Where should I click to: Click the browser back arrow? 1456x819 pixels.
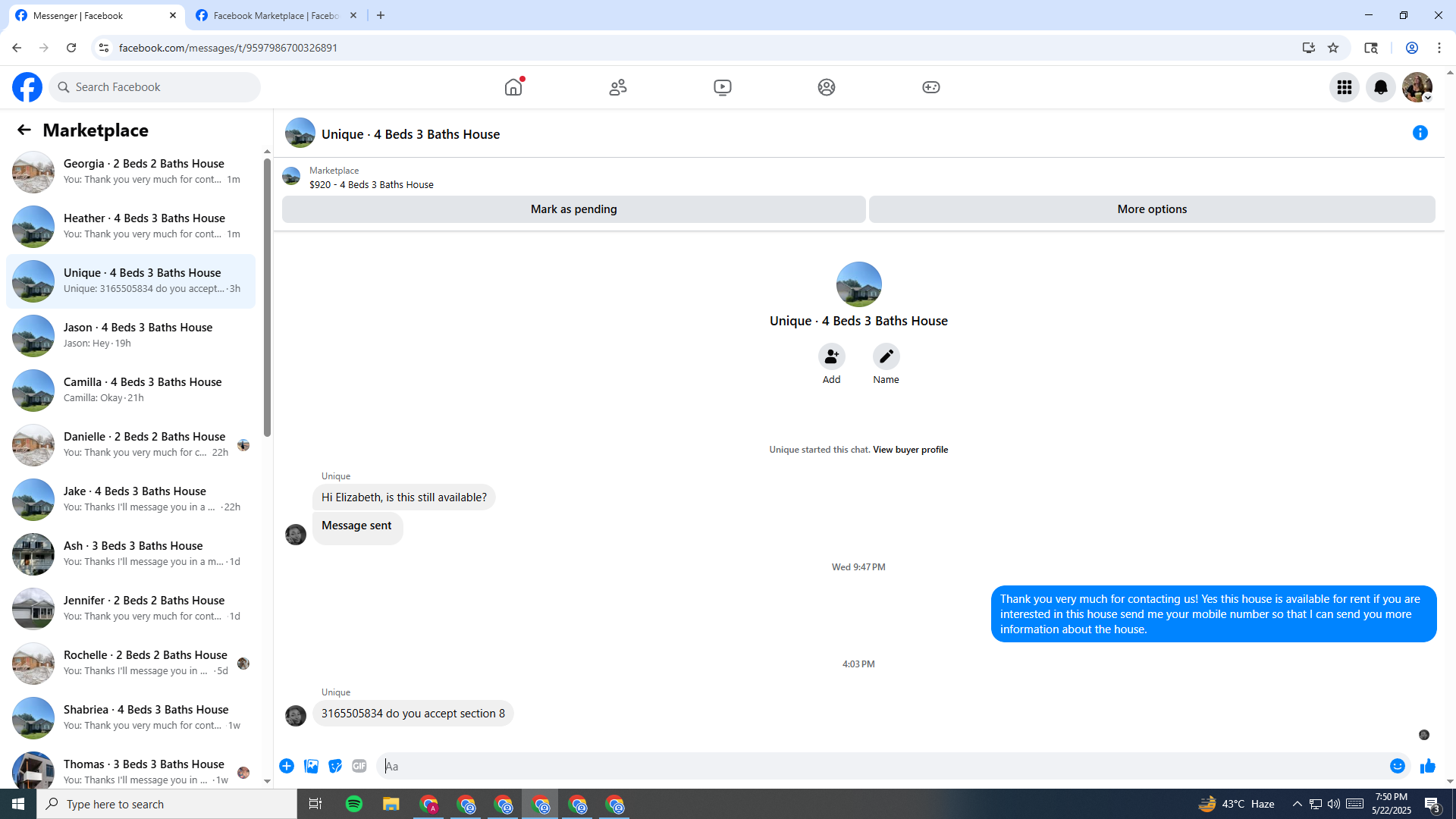click(17, 48)
